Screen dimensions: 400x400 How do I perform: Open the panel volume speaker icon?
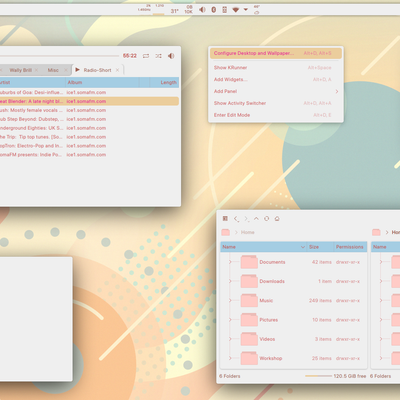click(x=202, y=10)
